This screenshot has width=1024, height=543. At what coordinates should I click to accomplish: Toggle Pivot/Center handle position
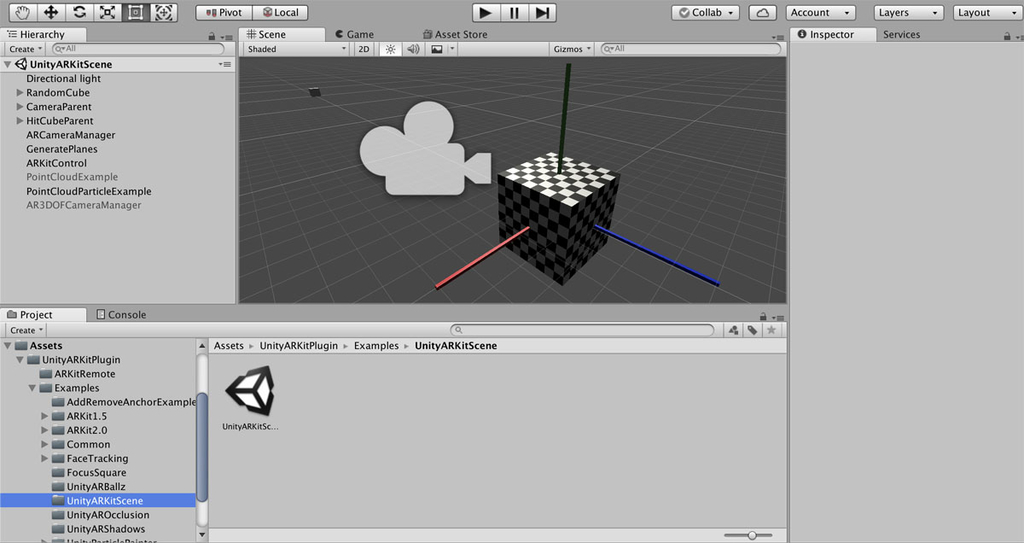[x=223, y=12]
